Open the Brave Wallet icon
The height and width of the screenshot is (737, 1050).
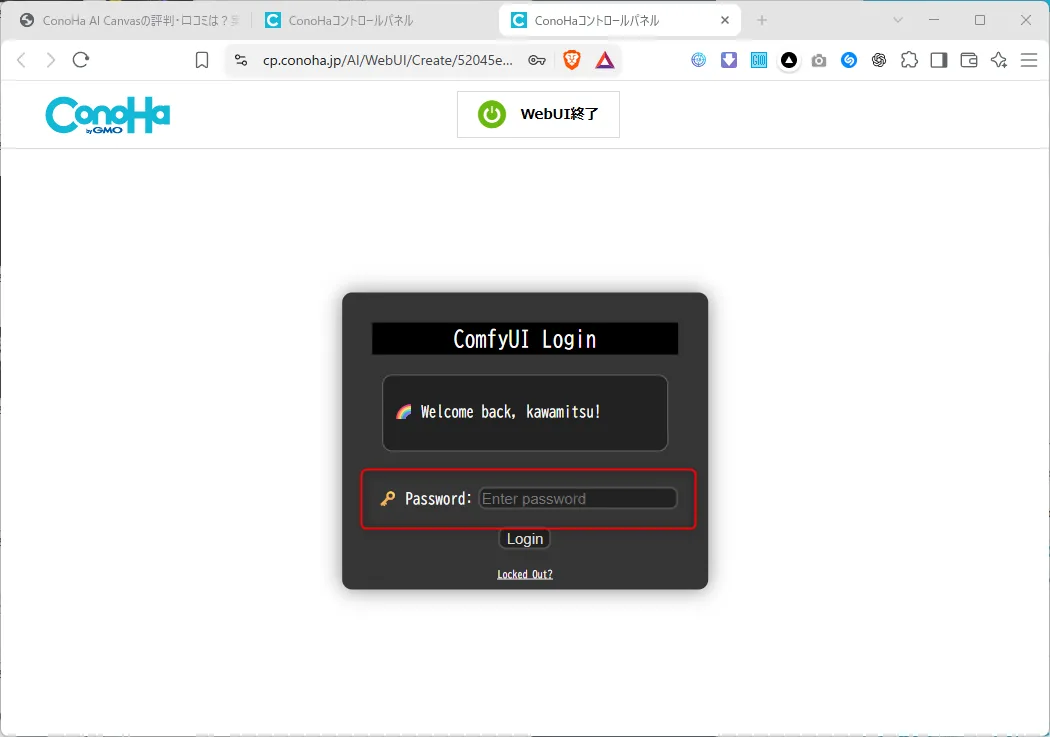[x=969, y=60]
